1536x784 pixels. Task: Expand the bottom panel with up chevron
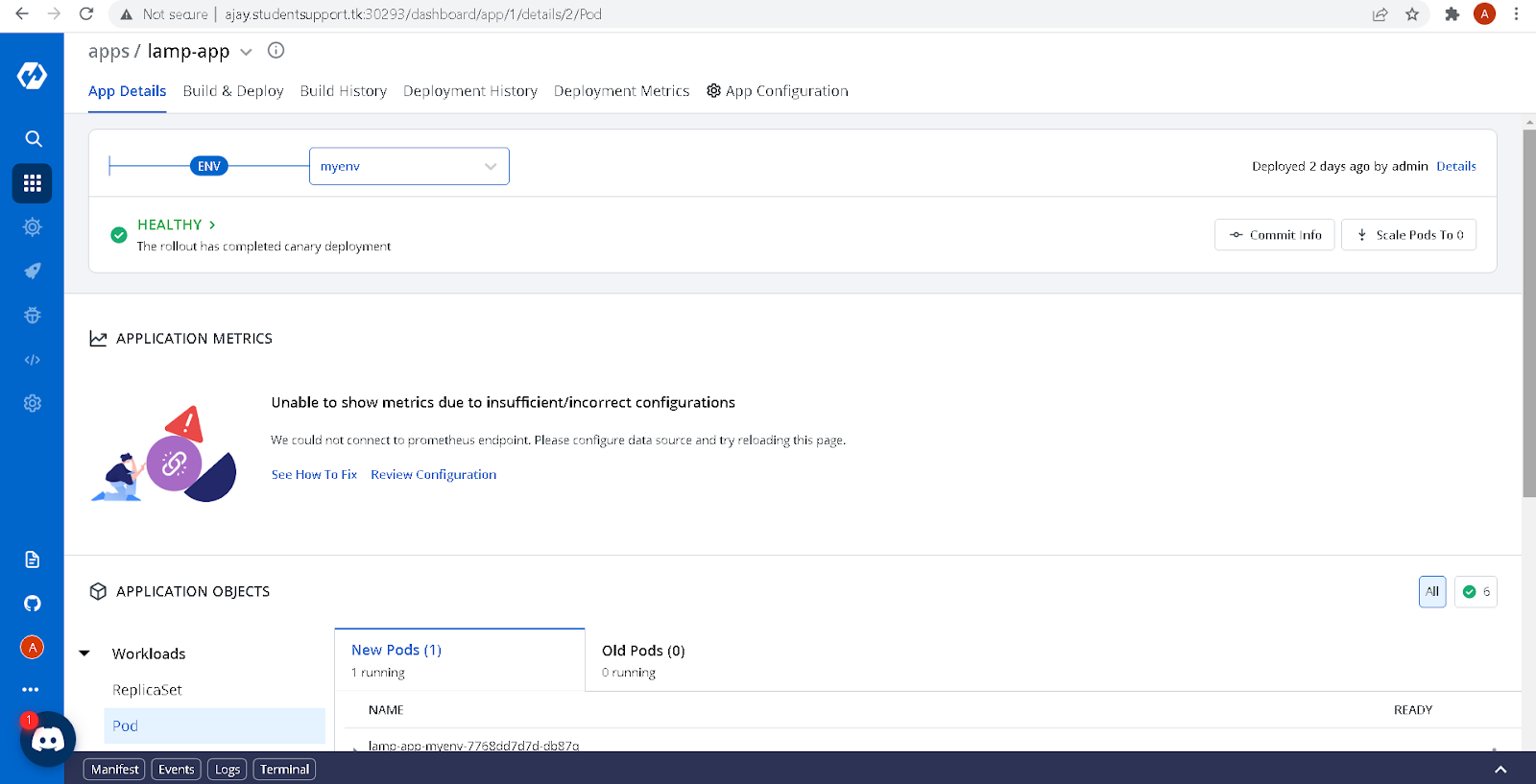coord(1500,770)
